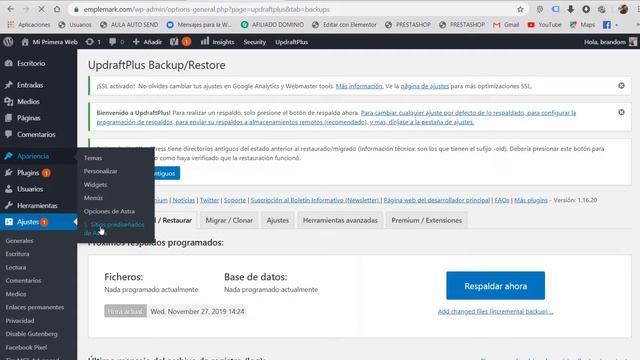Click the browser address bar
The height and width of the screenshot is (360, 640).
294,9
